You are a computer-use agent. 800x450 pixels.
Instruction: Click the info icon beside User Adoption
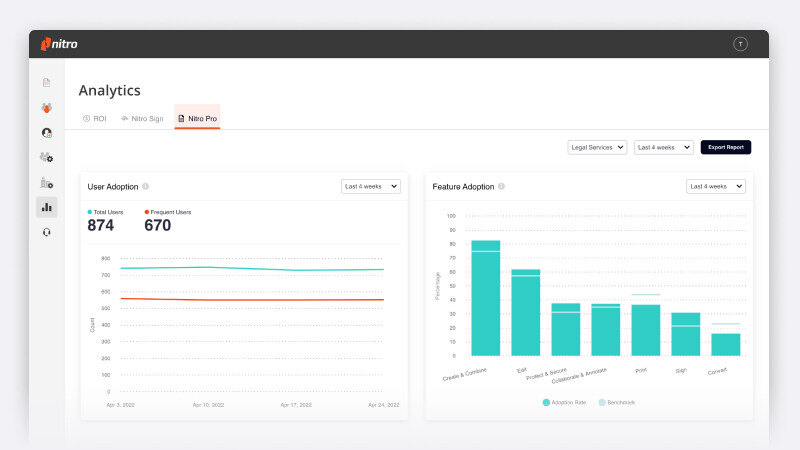(x=145, y=186)
